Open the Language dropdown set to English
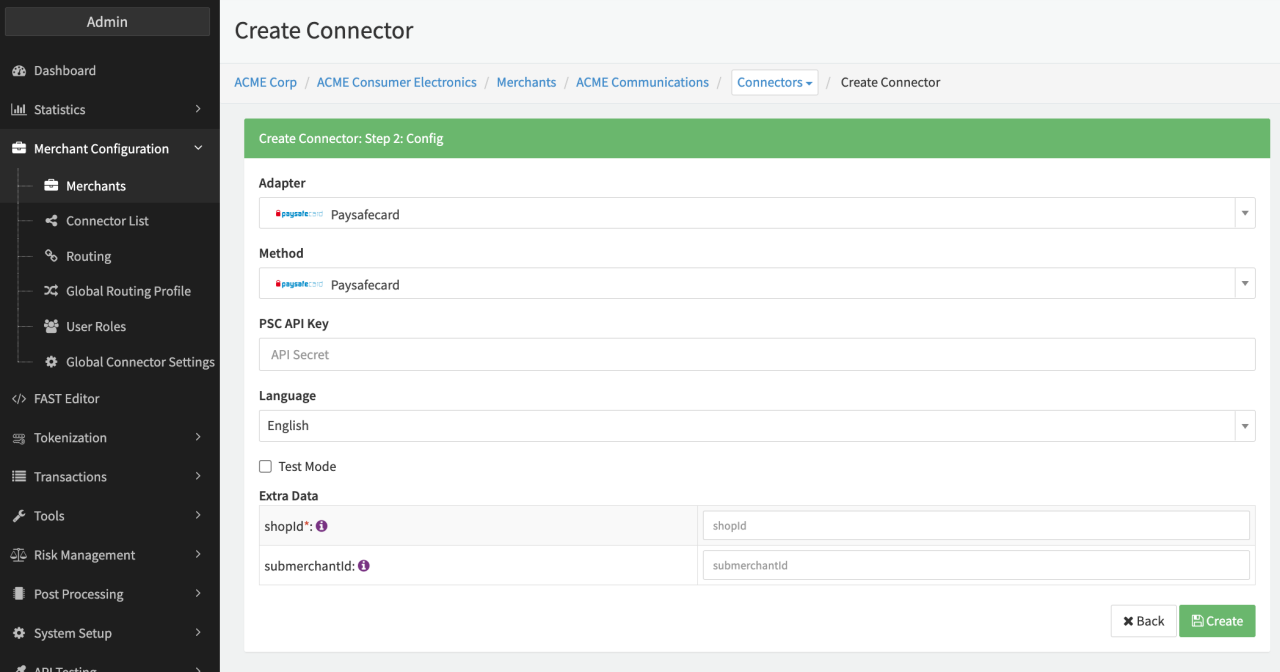The width and height of the screenshot is (1280, 672). pyautogui.click(x=756, y=426)
